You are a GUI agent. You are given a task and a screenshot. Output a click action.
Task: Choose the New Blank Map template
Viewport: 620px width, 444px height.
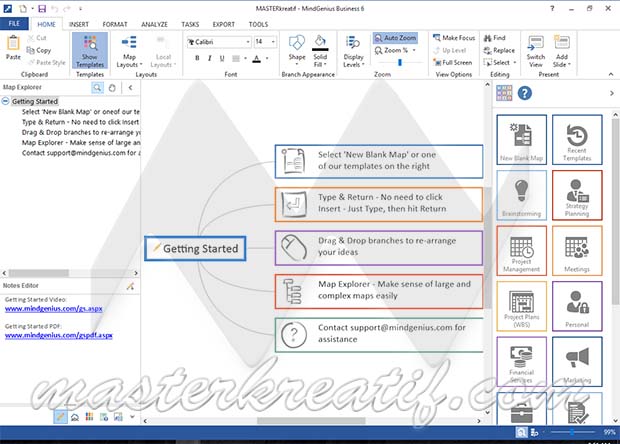tap(522, 140)
